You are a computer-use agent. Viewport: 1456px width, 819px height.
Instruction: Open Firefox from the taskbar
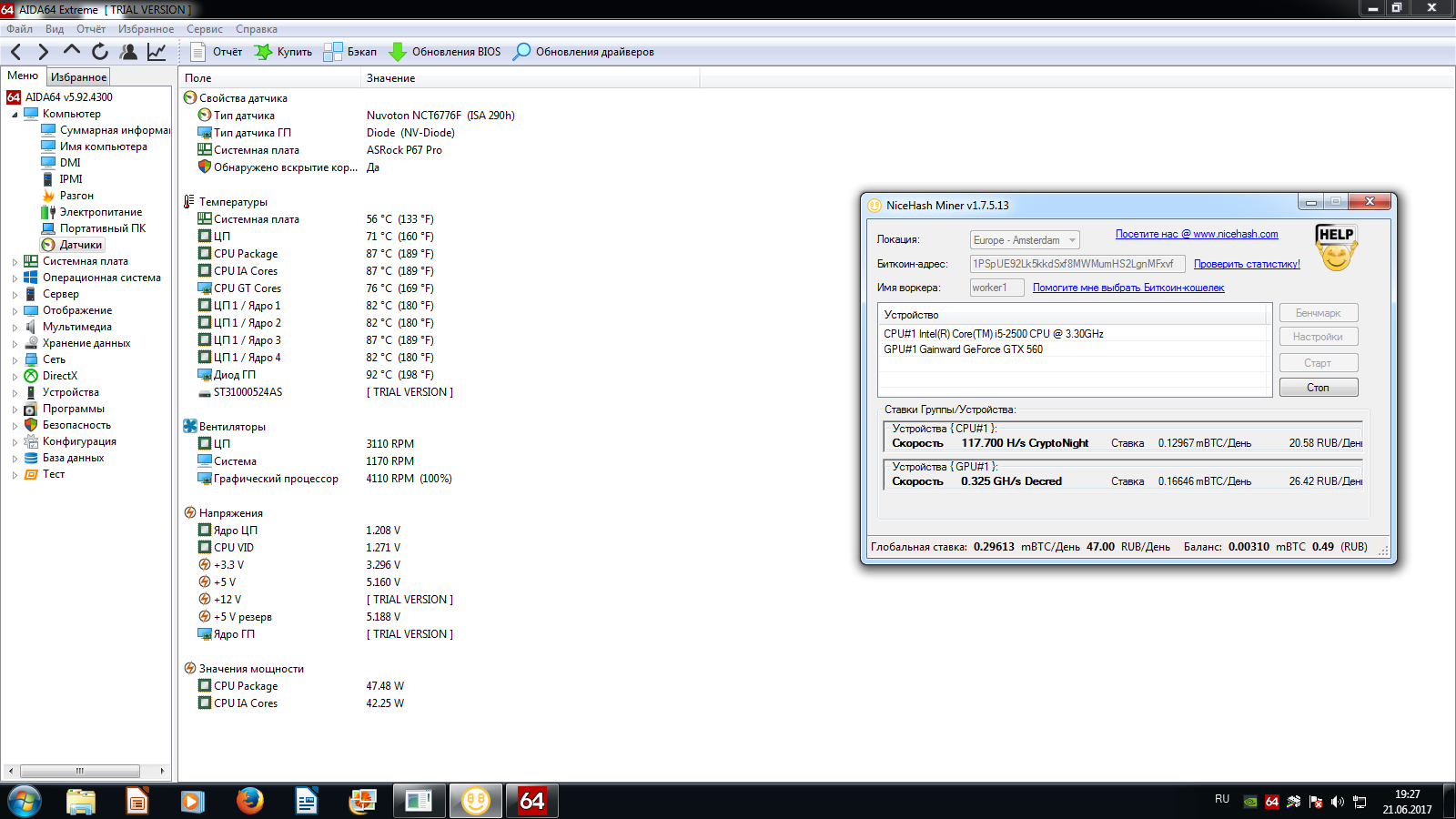coord(249,801)
